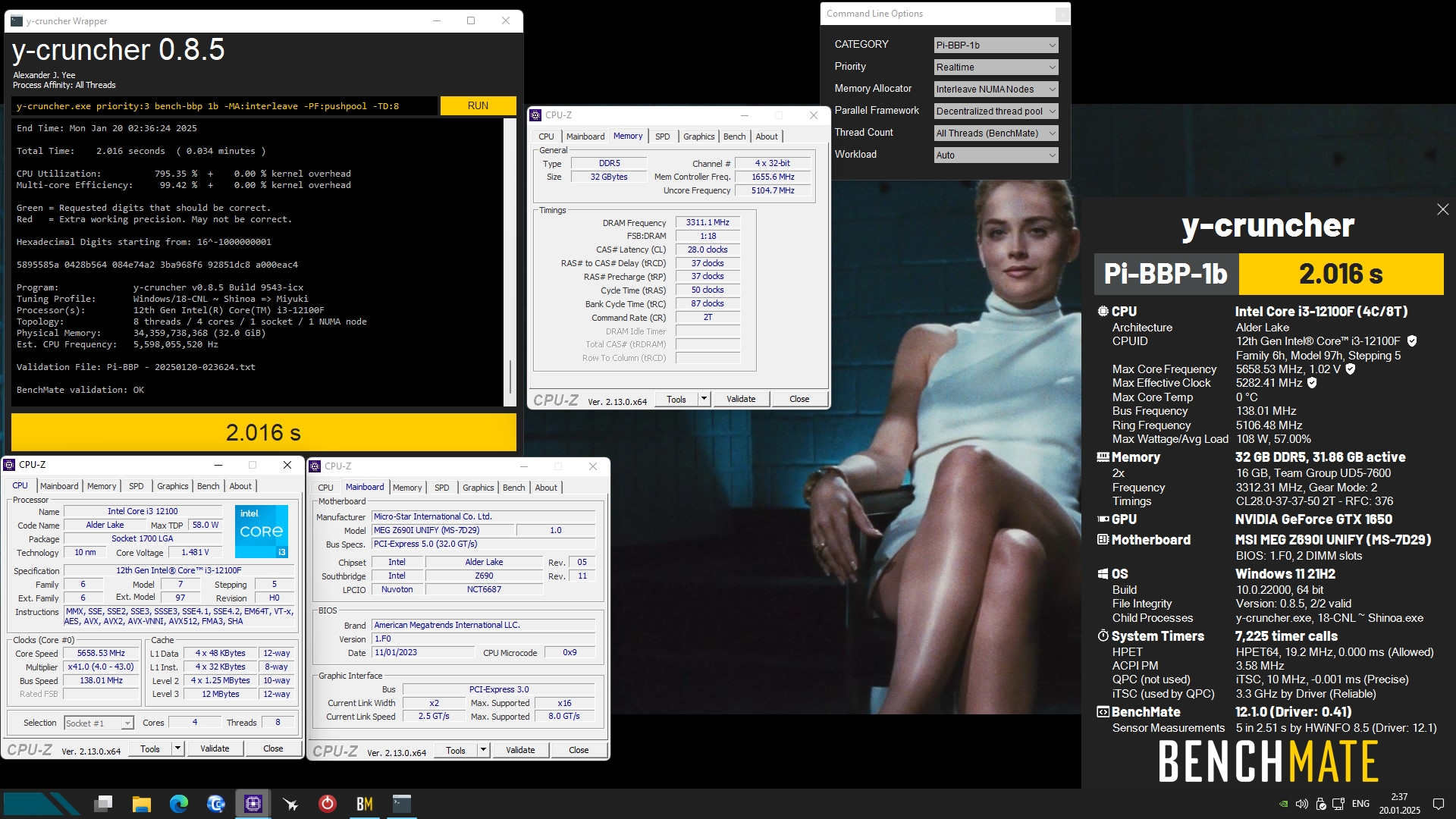Click the blue C globe taskbar icon
The width and height of the screenshot is (1456, 819).
pos(216,803)
